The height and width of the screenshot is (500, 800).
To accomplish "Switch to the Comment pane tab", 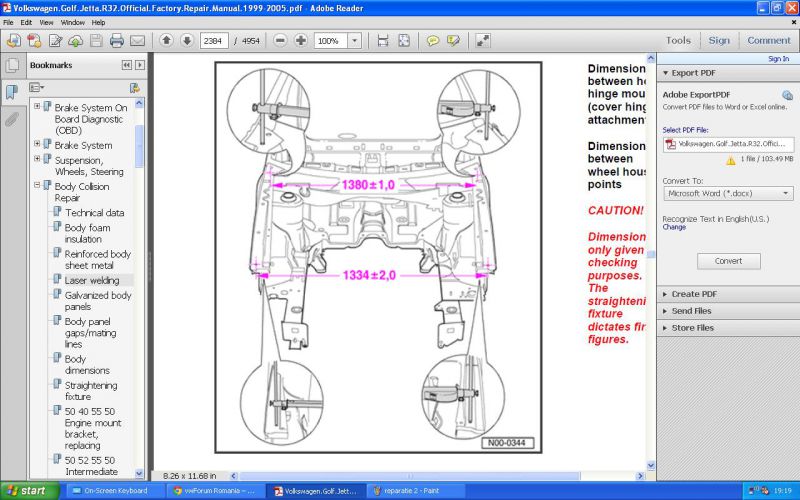I will point(768,41).
